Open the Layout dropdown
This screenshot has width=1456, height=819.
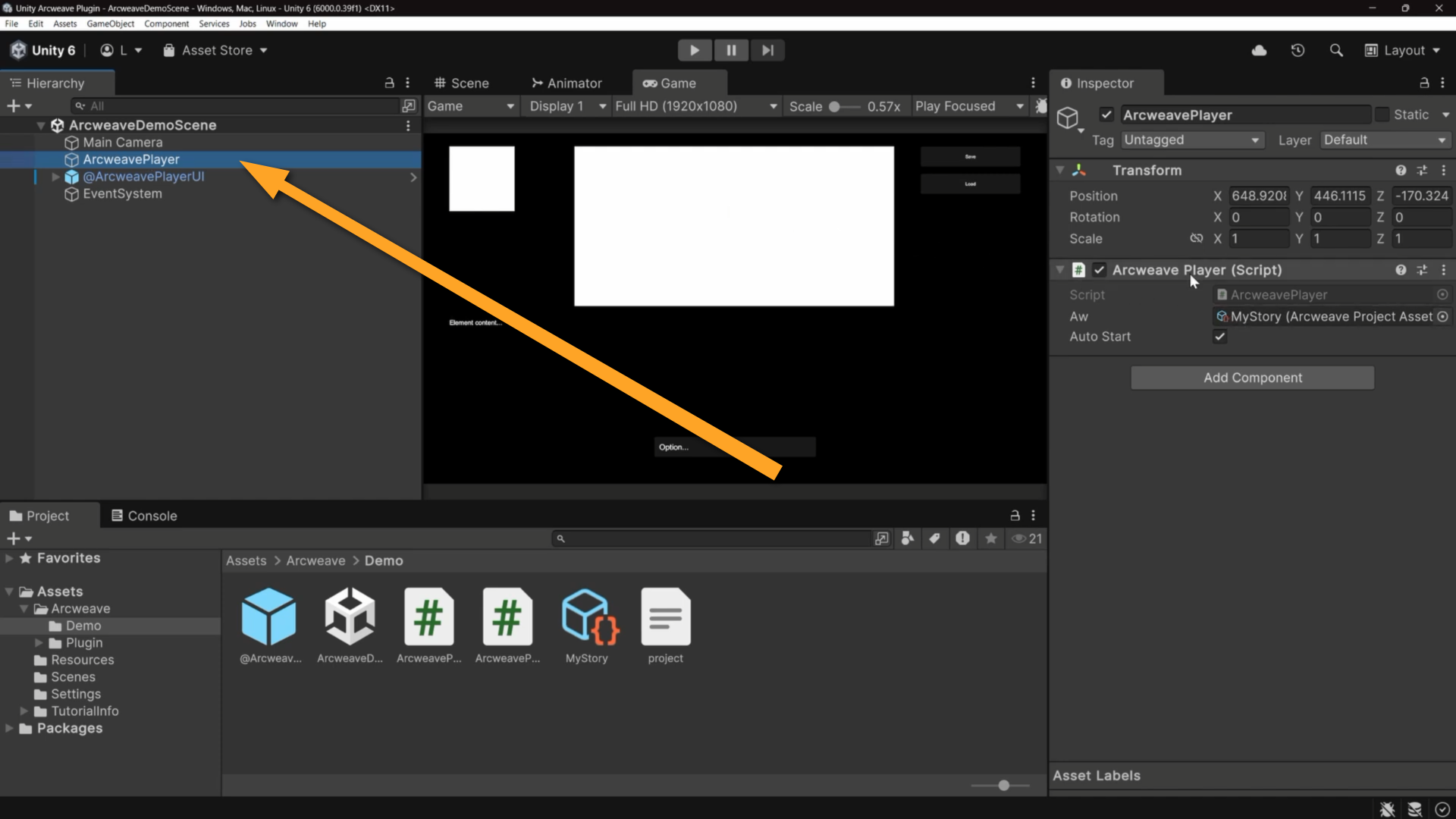click(x=1402, y=50)
